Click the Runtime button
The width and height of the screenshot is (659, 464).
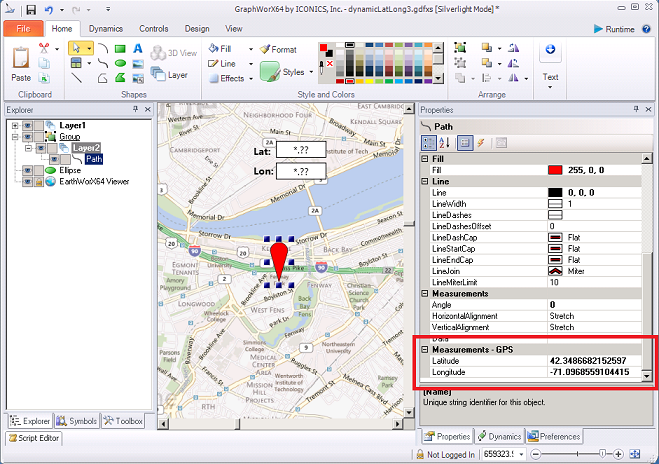(614, 29)
